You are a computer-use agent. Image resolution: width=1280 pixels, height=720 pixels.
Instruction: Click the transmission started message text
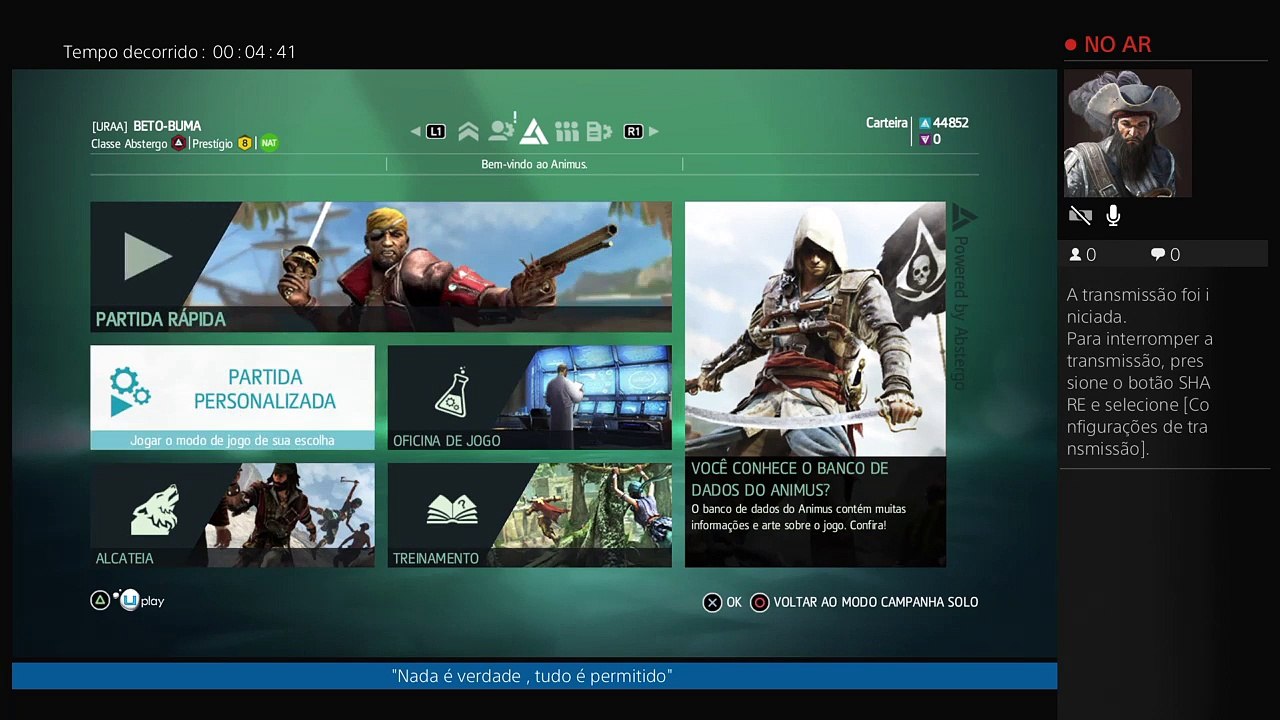click(x=1138, y=371)
